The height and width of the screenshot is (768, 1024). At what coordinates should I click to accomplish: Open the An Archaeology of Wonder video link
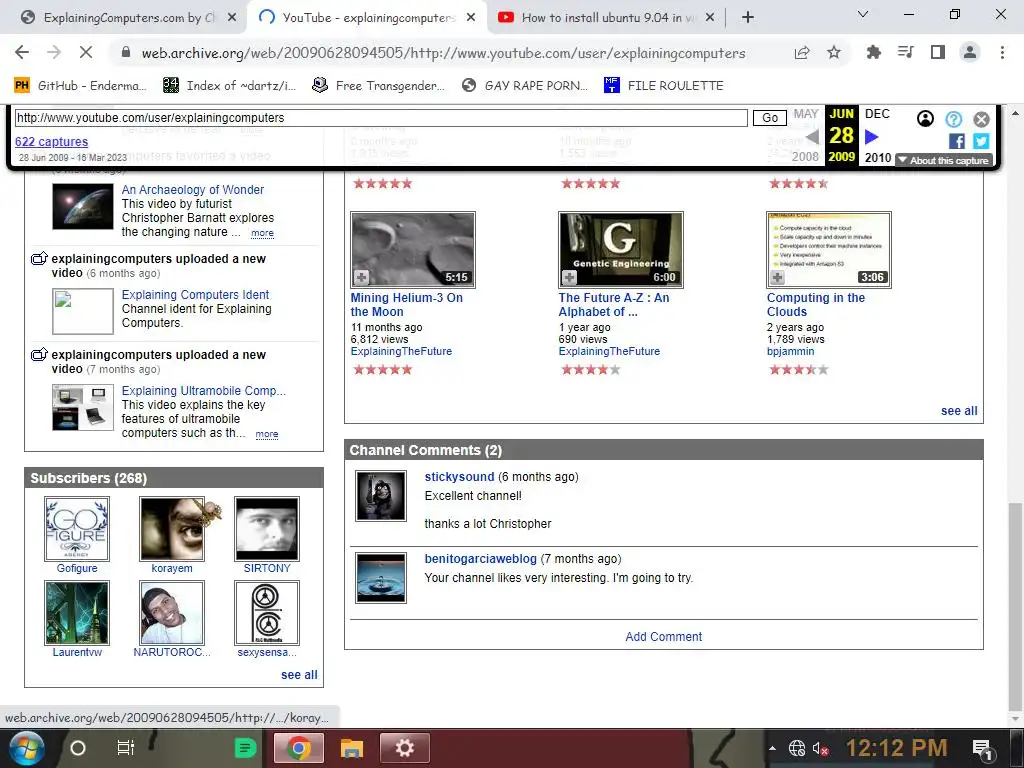[193, 189]
